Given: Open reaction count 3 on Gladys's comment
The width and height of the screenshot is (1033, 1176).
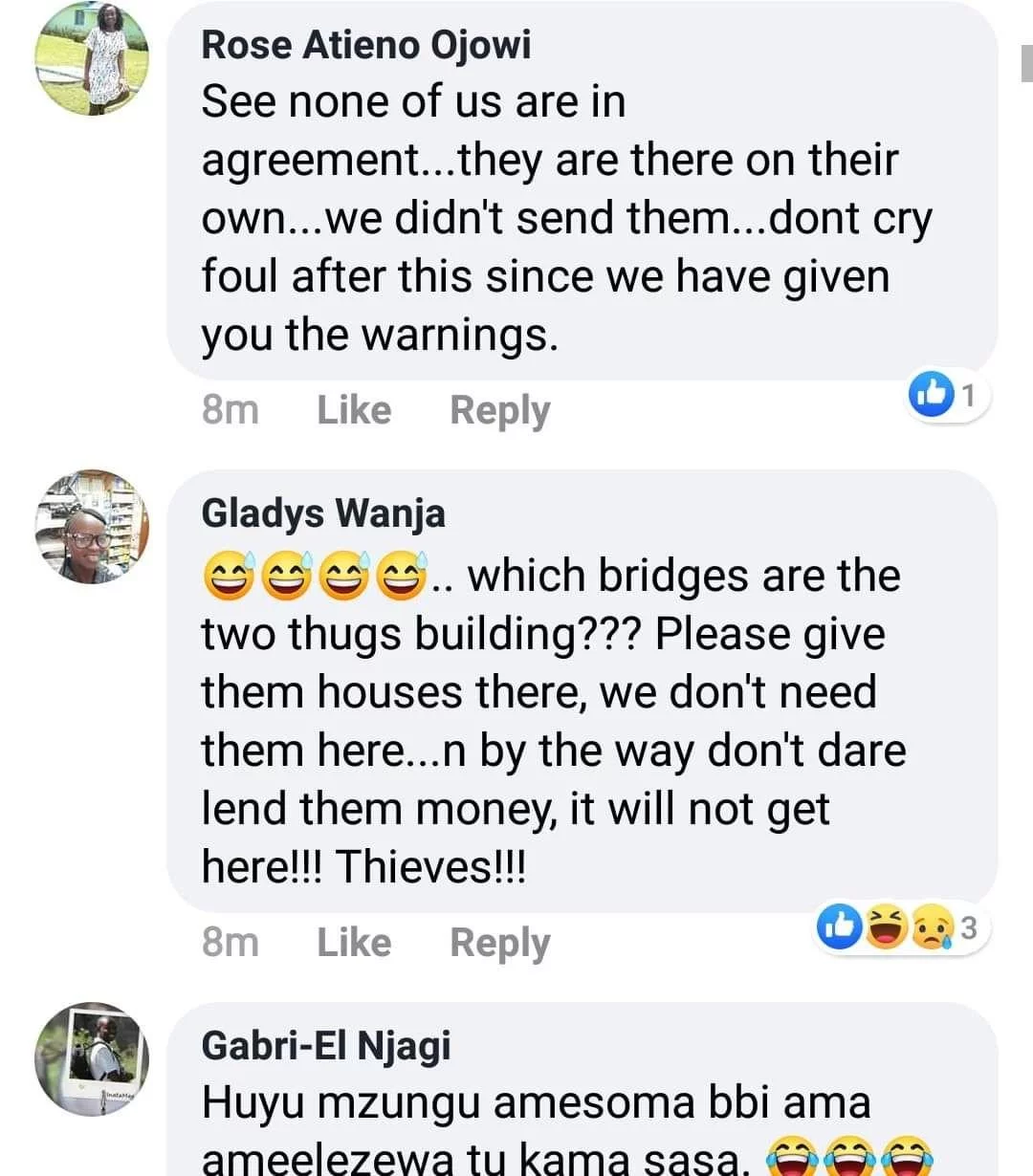Looking at the screenshot, I should [968, 926].
